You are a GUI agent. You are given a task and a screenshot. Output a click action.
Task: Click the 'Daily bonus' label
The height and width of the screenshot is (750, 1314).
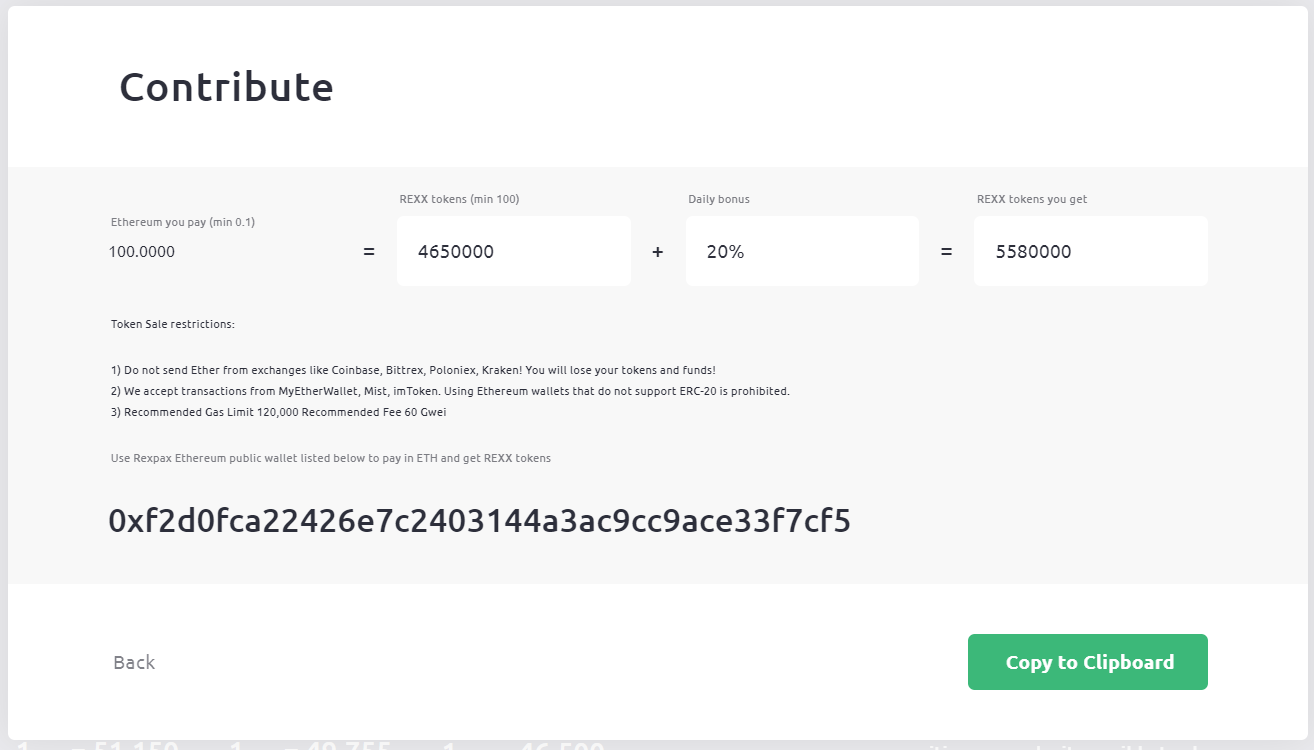[718, 199]
